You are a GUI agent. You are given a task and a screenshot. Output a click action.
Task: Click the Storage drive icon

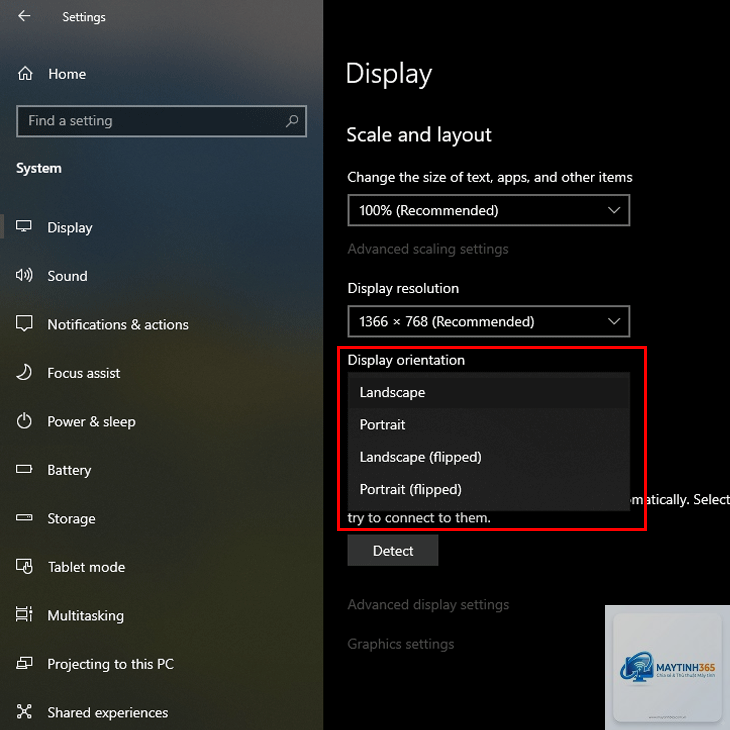click(24, 517)
